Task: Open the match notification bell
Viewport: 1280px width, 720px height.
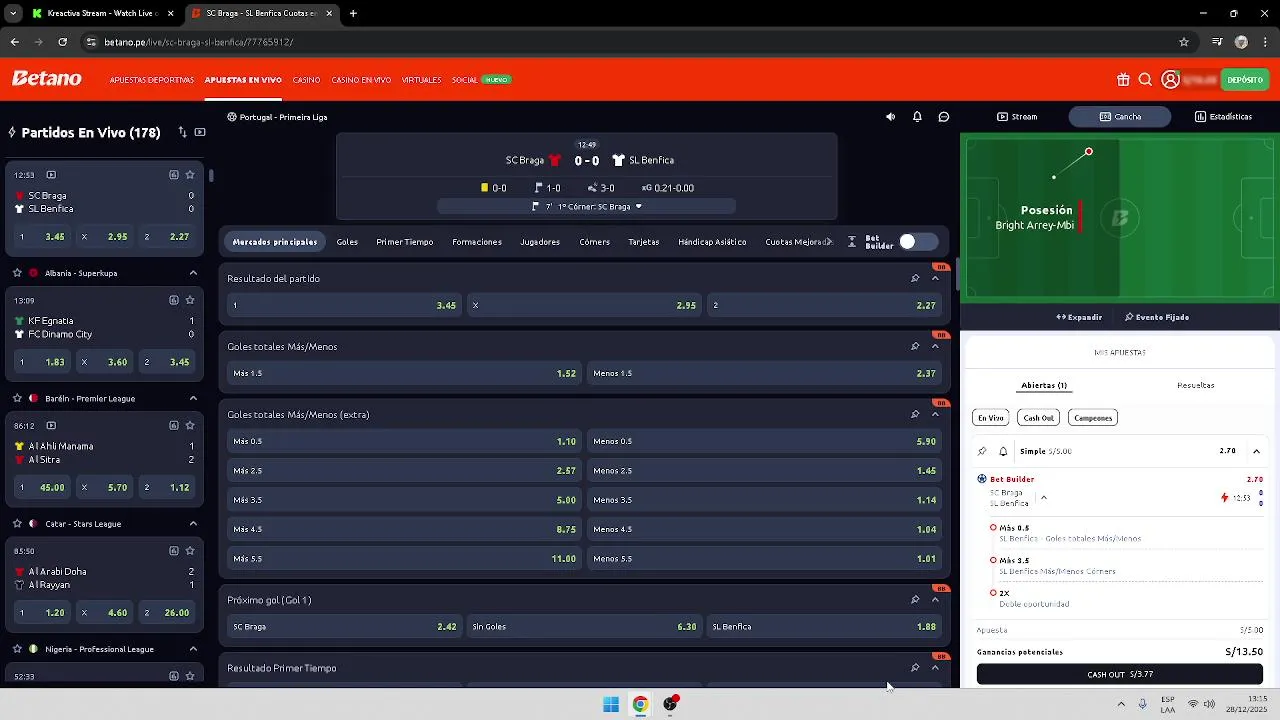Action: pos(917,117)
